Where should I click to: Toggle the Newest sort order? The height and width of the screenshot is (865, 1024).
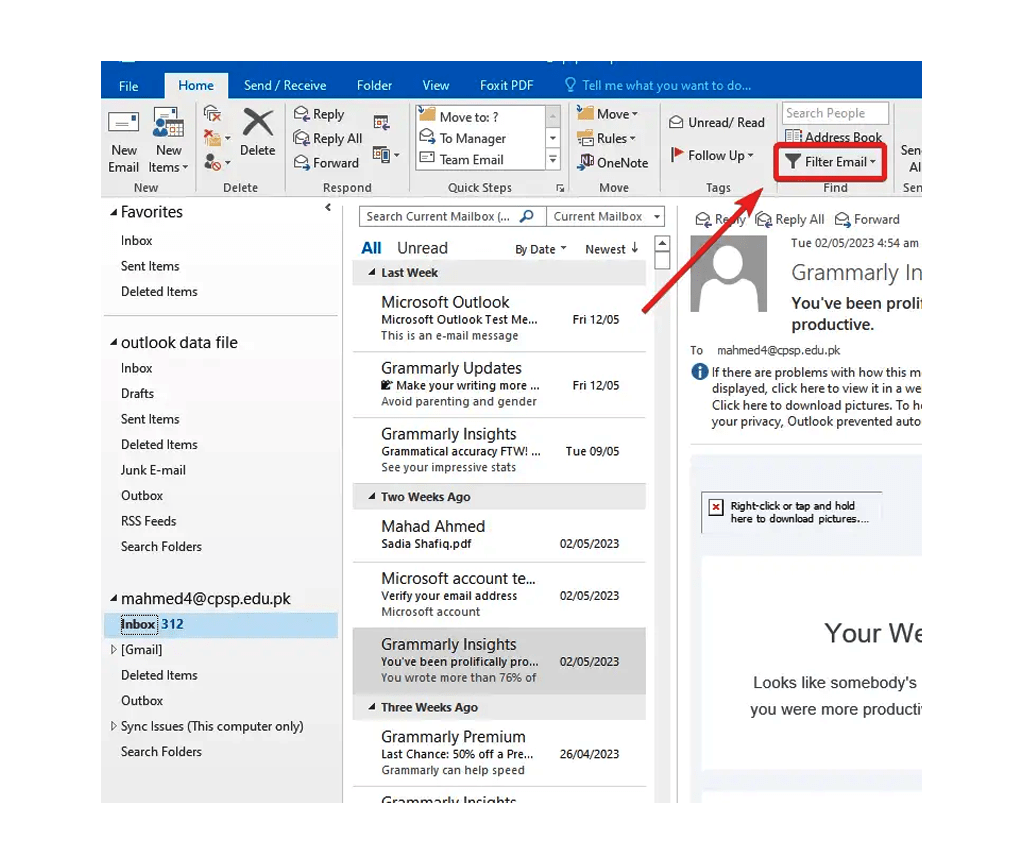pos(612,249)
